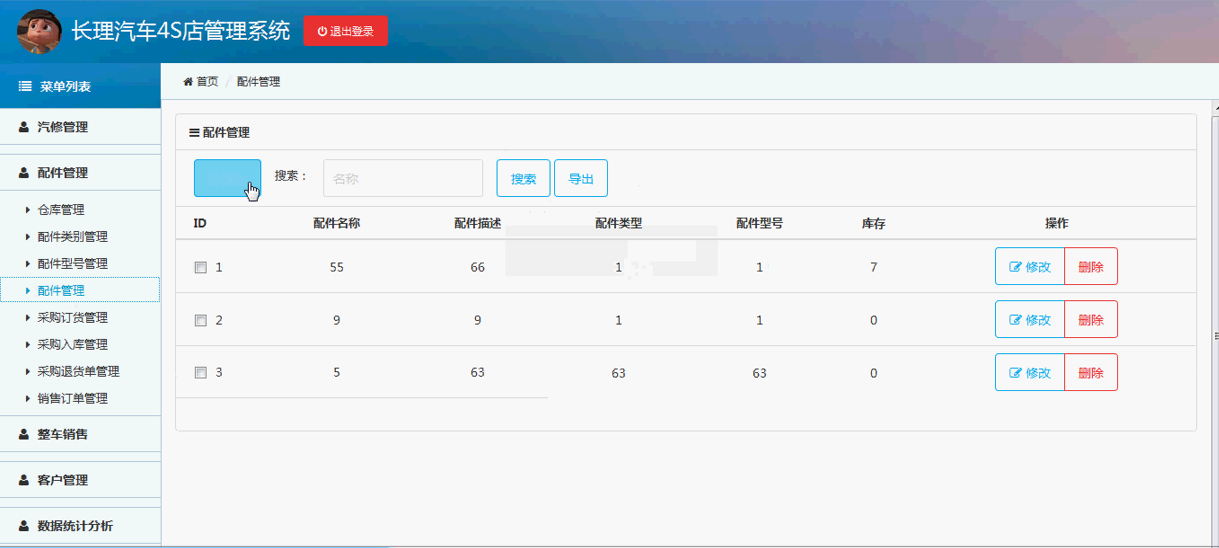The height and width of the screenshot is (548, 1219).
Task: Tick the checkbox for row ID 1
Action: [200, 267]
